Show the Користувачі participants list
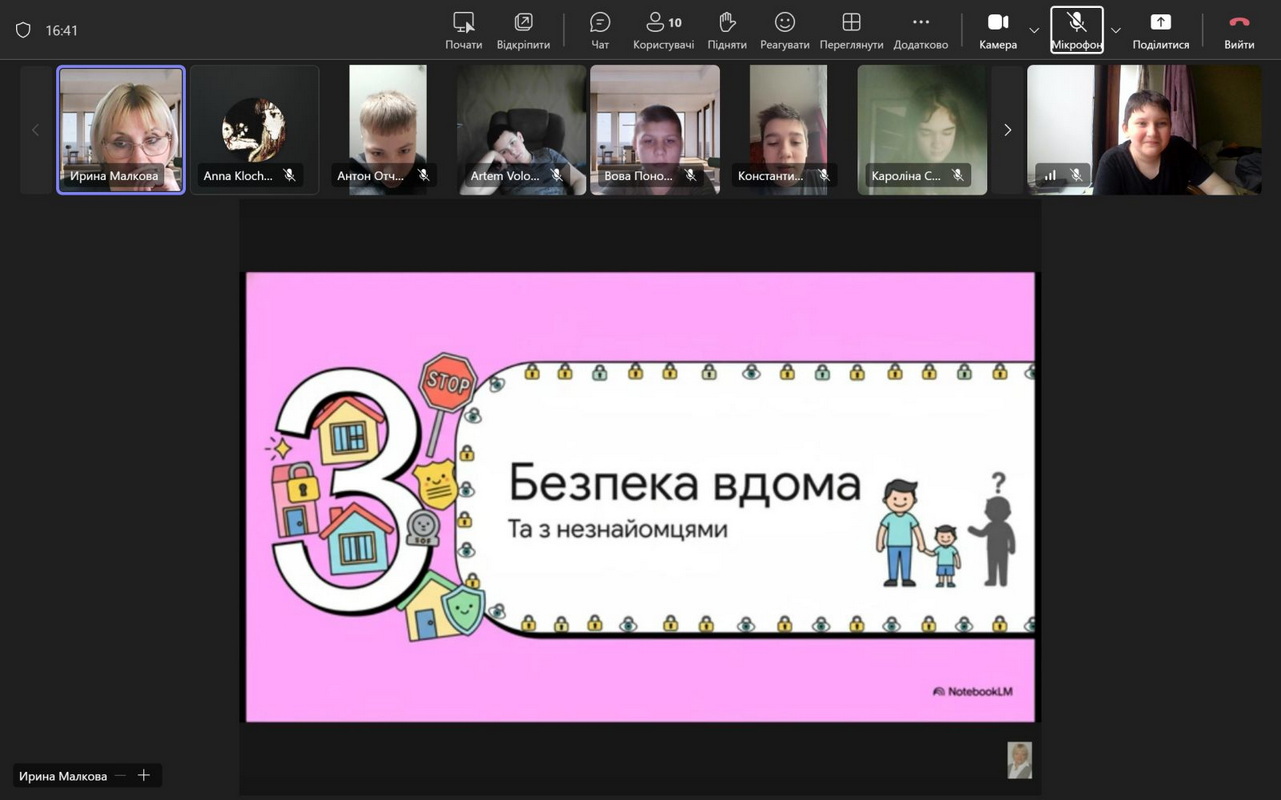Viewport: 1281px width, 800px height. [x=663, y=30]
